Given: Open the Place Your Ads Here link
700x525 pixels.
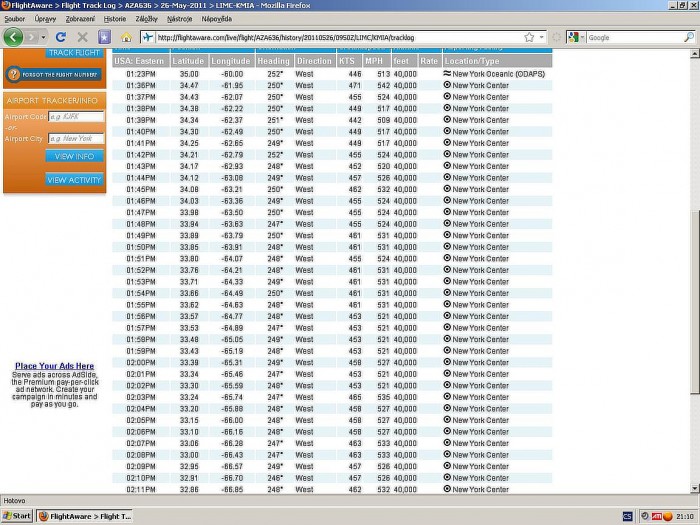Looking at the screenshot, I should [54, 366].
